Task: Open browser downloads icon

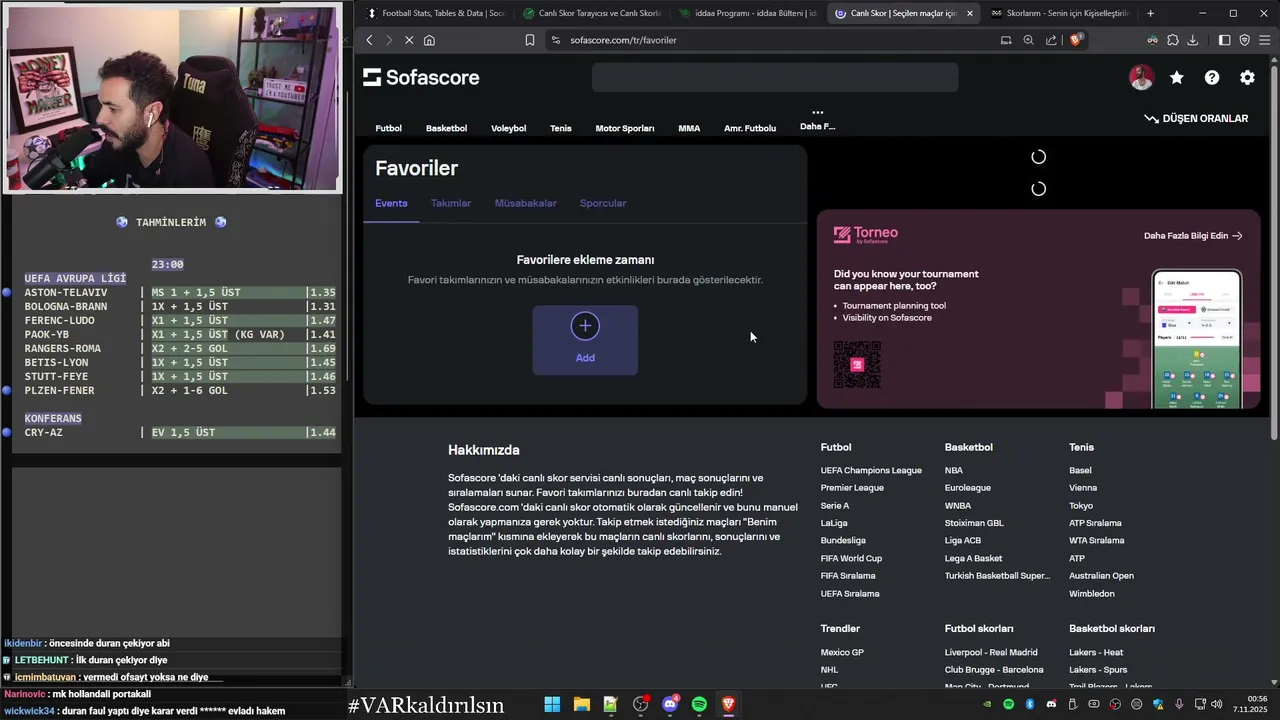Action: [1193, 40]
